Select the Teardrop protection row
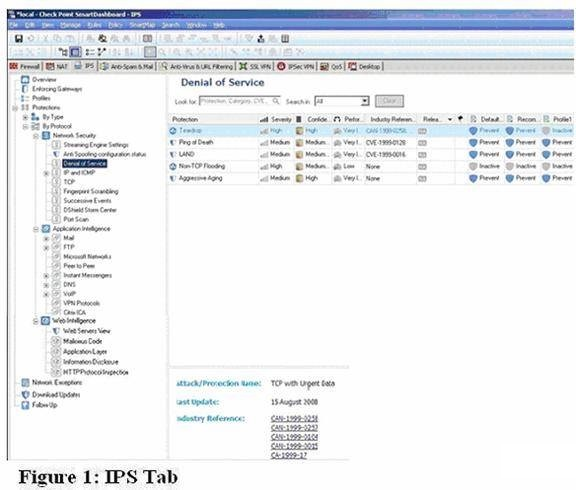Viewport: 576px width, 490px height. pos(371,131)
